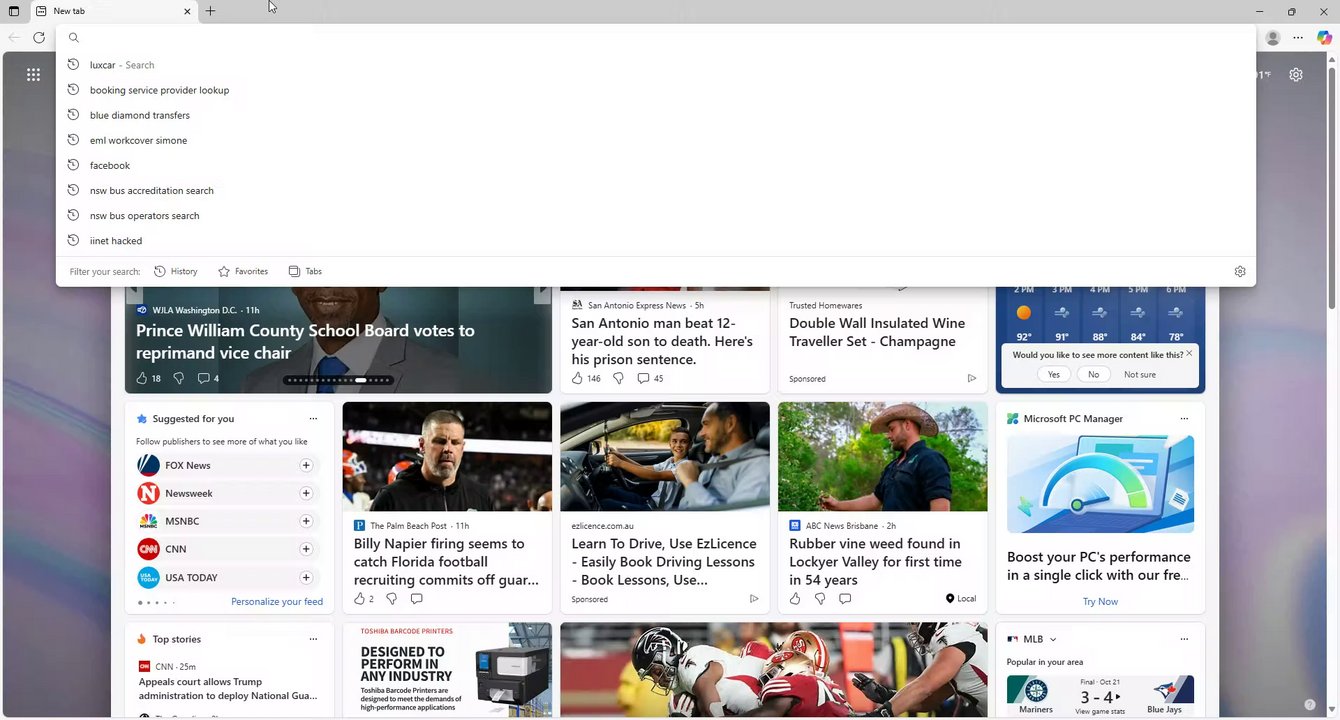This screenshot has width=1340, height=720.
Task: Dislike the San Antonio man story
Action: point(618,378)
